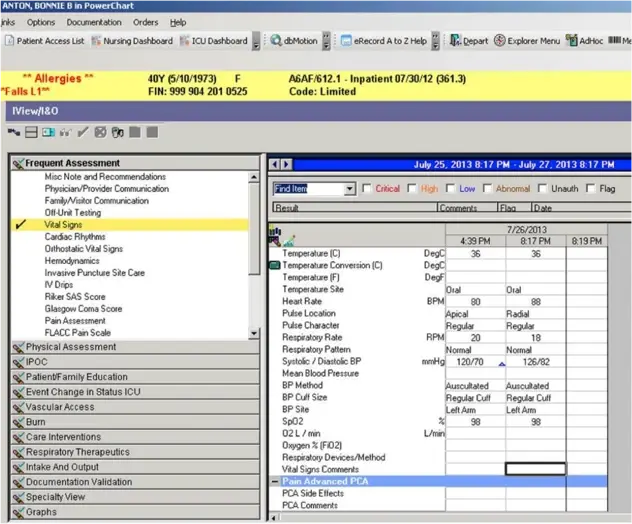The image size is (632, 524).
Task: Open the Orders menu
Action: click(x=146, y=22)
